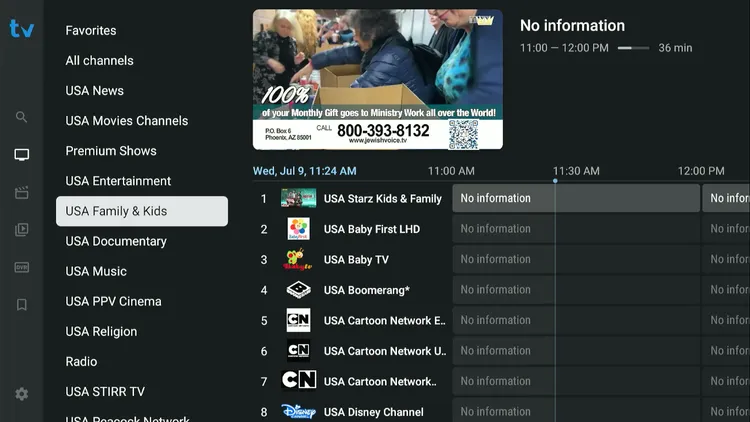750x422 pixels.
Task: Click the current time marker on timeline
Action: pos(555,181)
